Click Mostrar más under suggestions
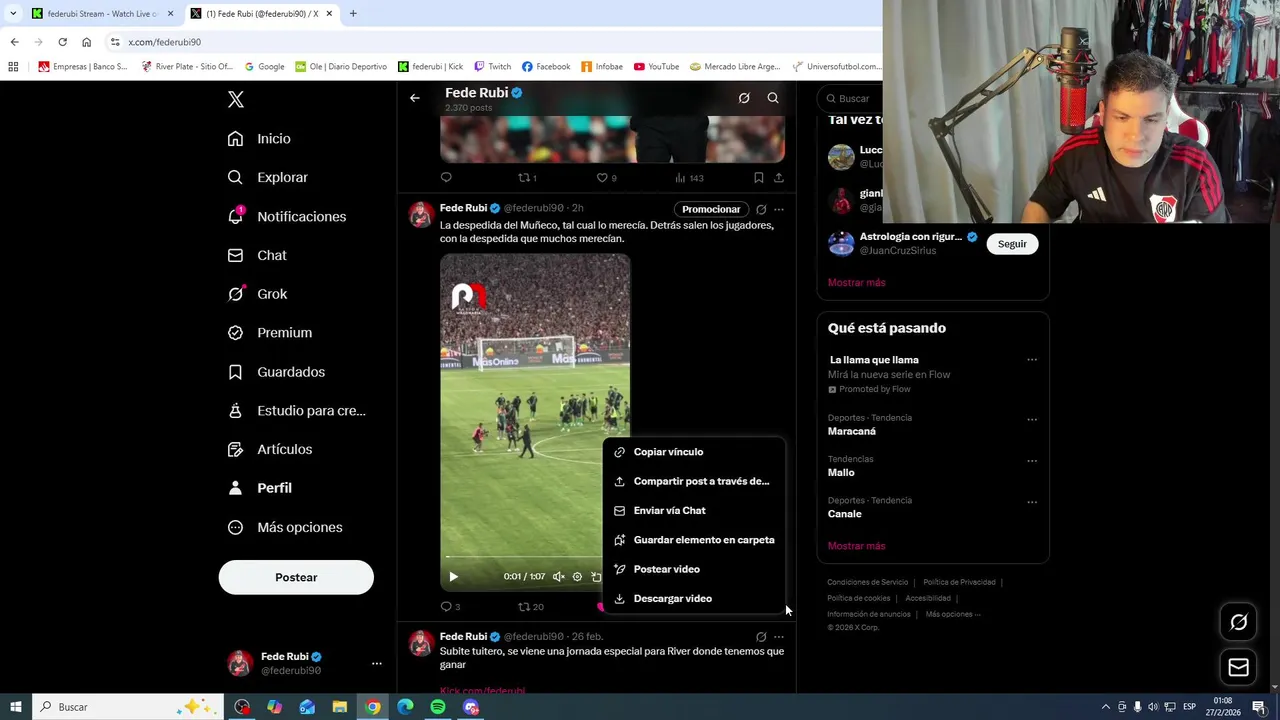The height and width of the screenshot is (720, 1280). pyautogui.click(x=857, y=283)
